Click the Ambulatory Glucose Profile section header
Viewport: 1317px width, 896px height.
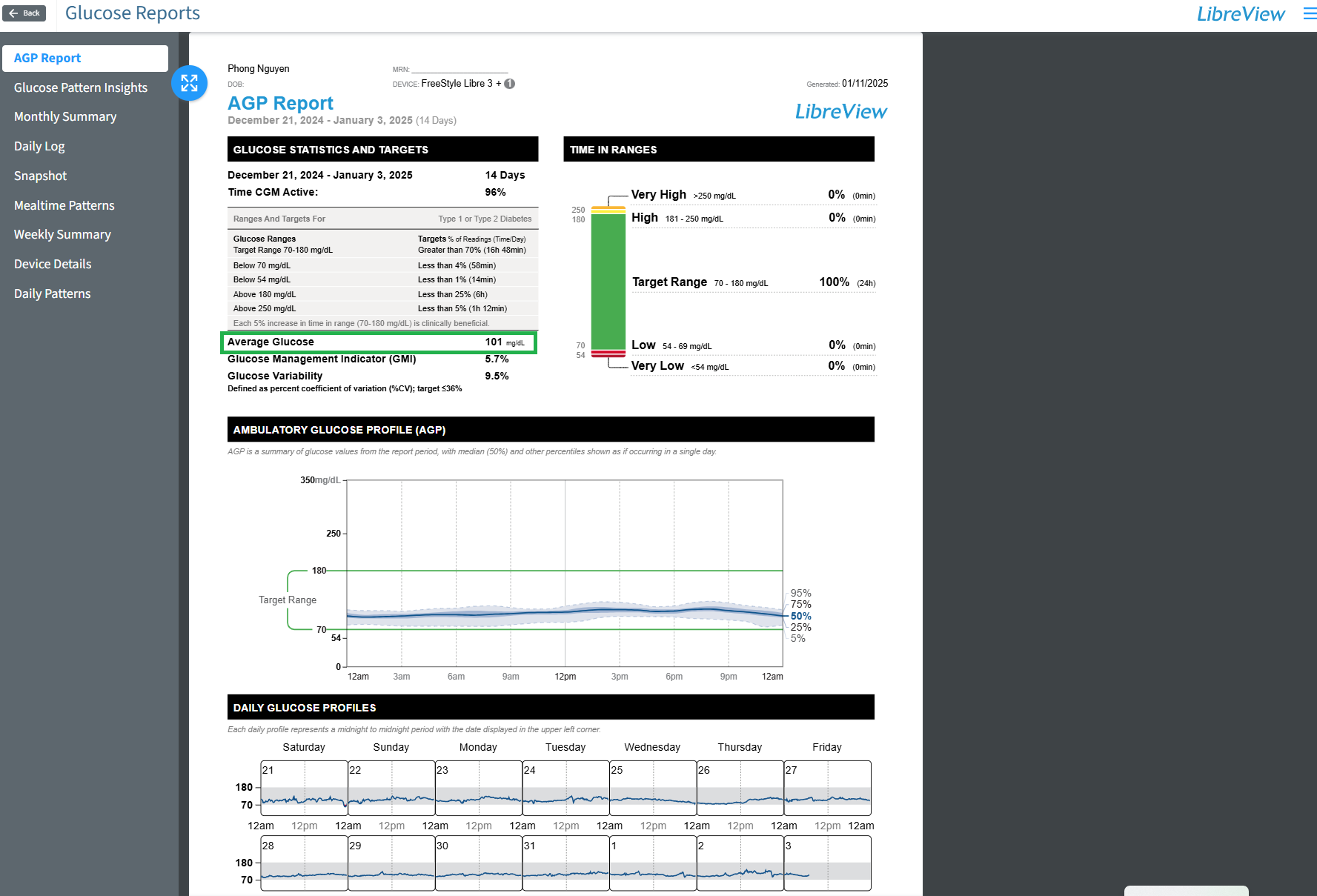[x=551, y=430]
